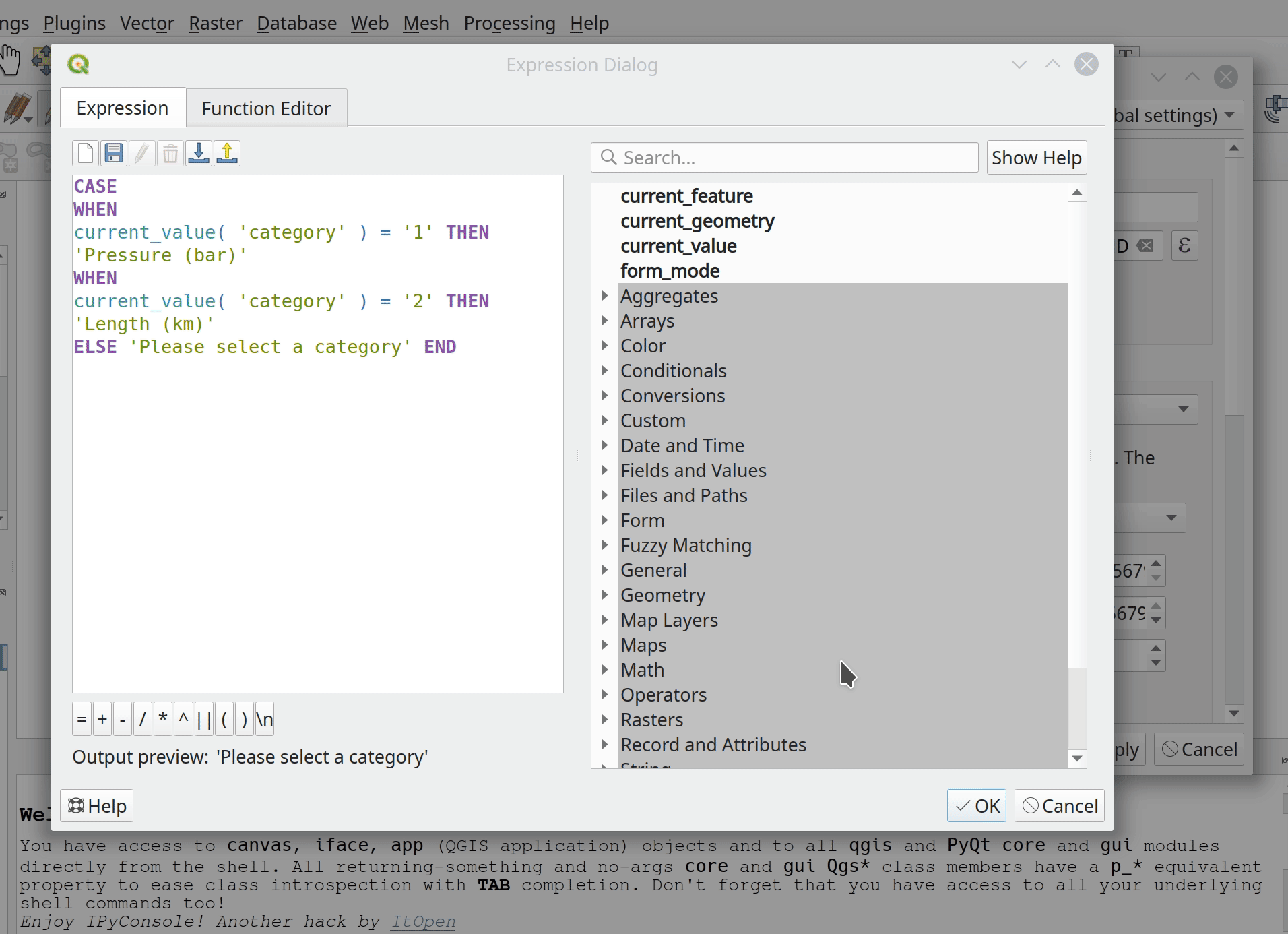
Task: Open the Processing menu
Action: pyautogui.click(x=509, y=23)
